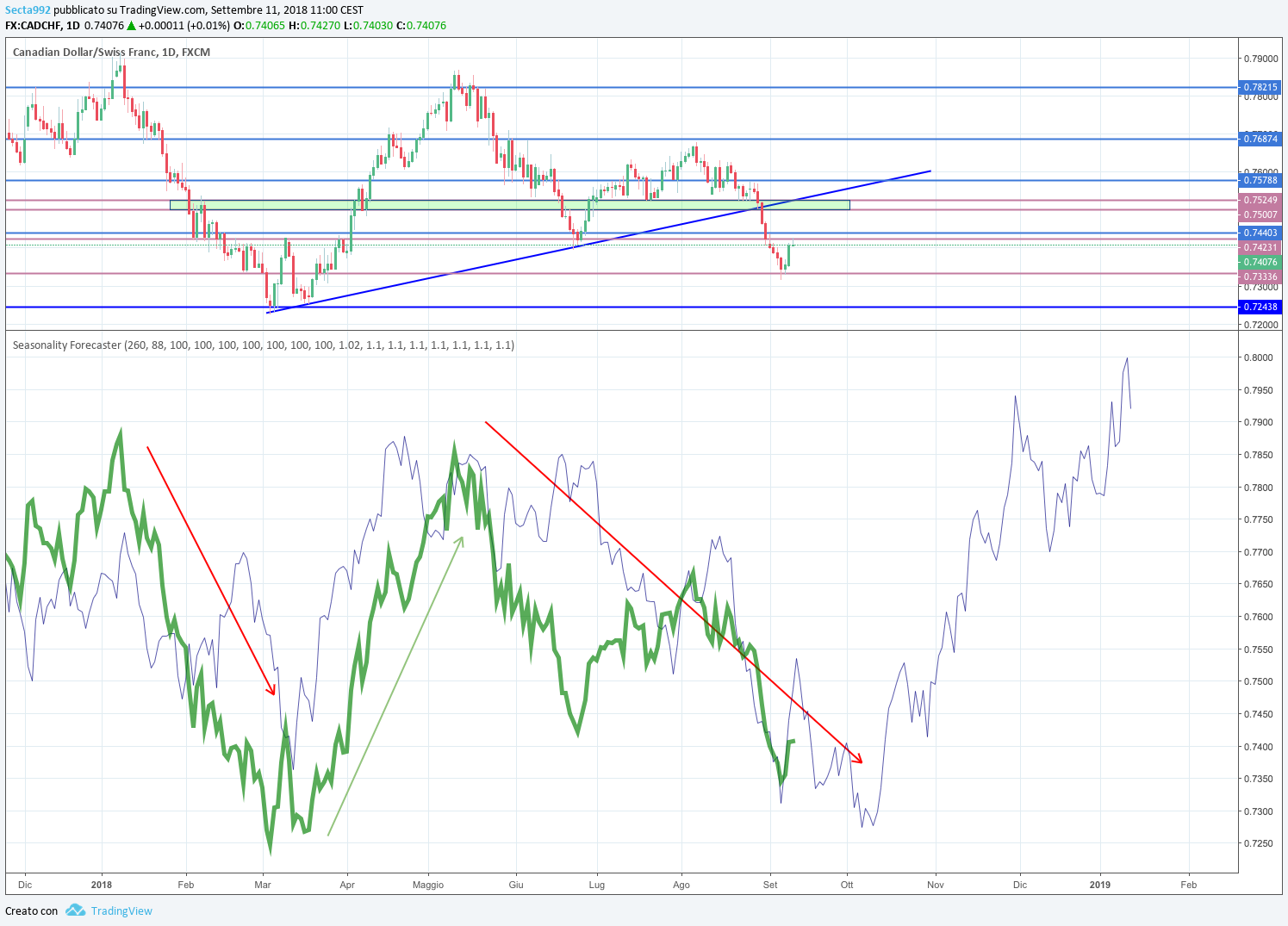Click the L:0.74030 low value

(x=368, y=26)
